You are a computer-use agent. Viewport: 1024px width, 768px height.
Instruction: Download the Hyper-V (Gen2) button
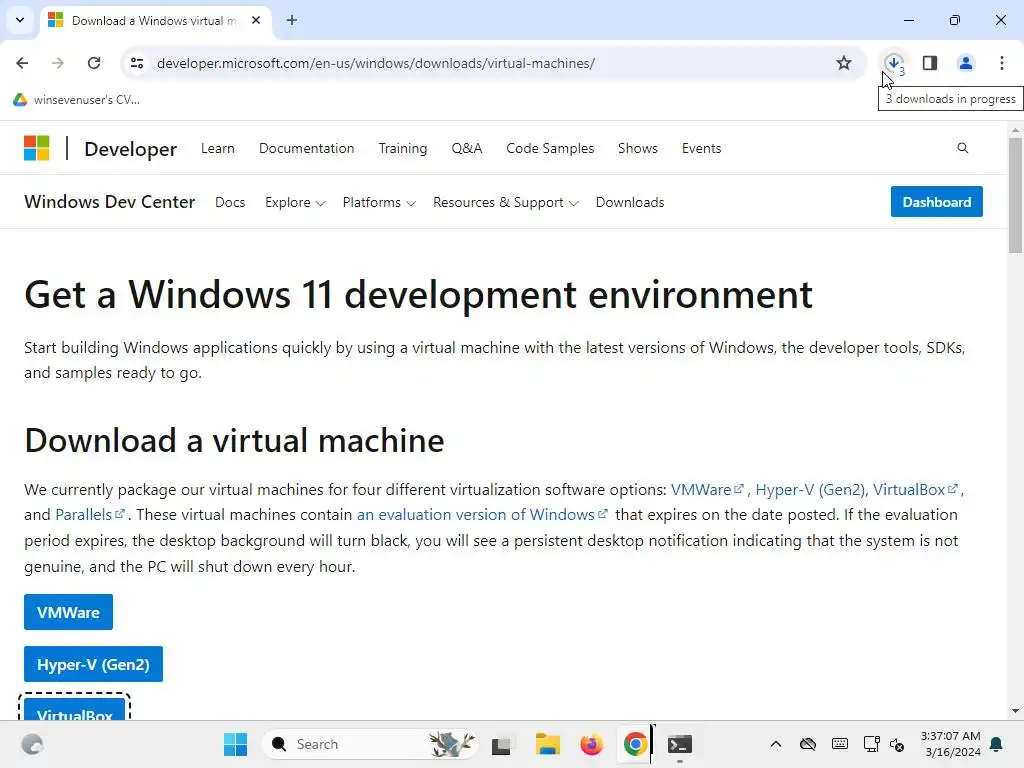93,664
